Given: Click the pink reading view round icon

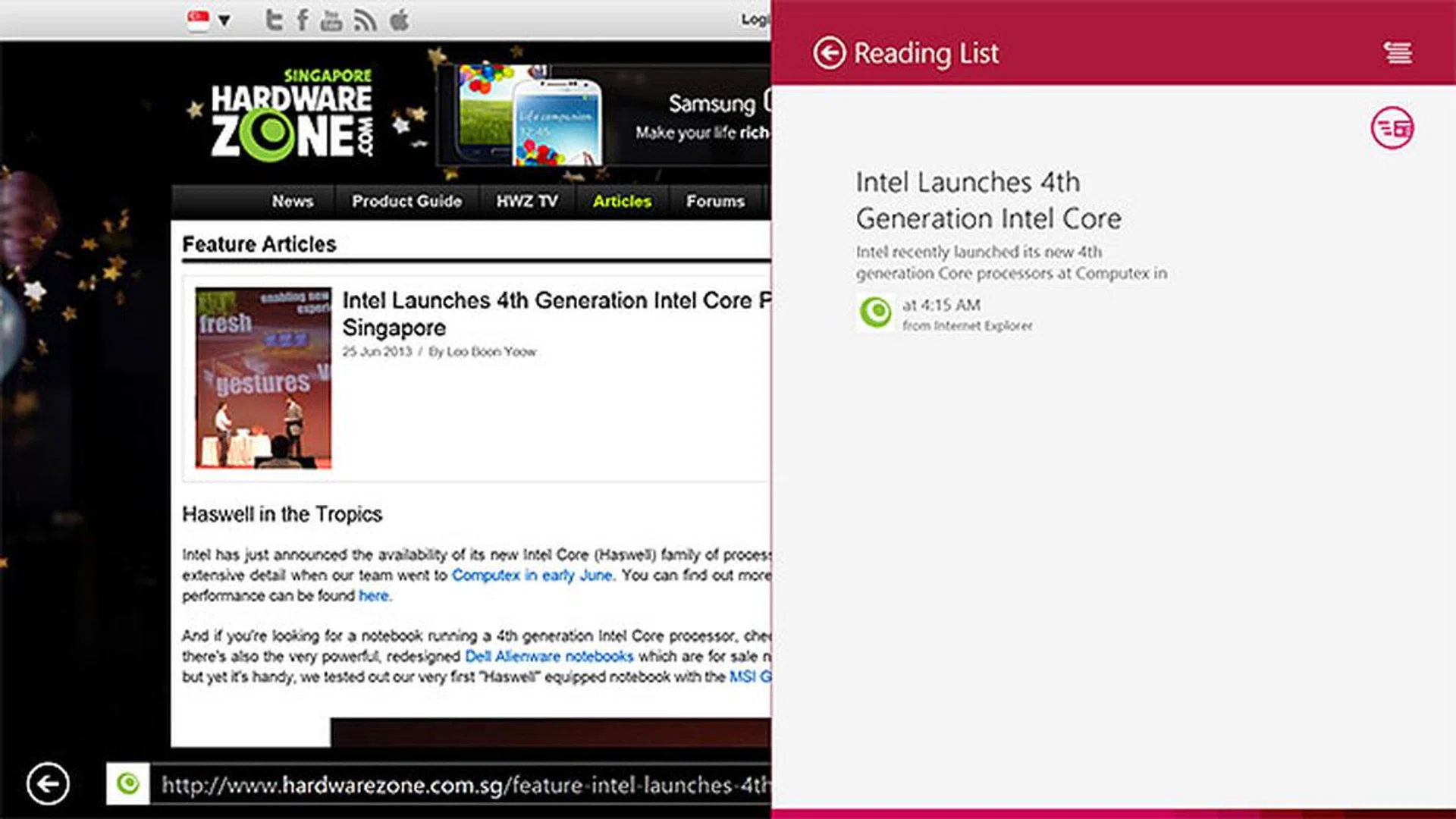Looking at the screenshot, I should 1392,128.
